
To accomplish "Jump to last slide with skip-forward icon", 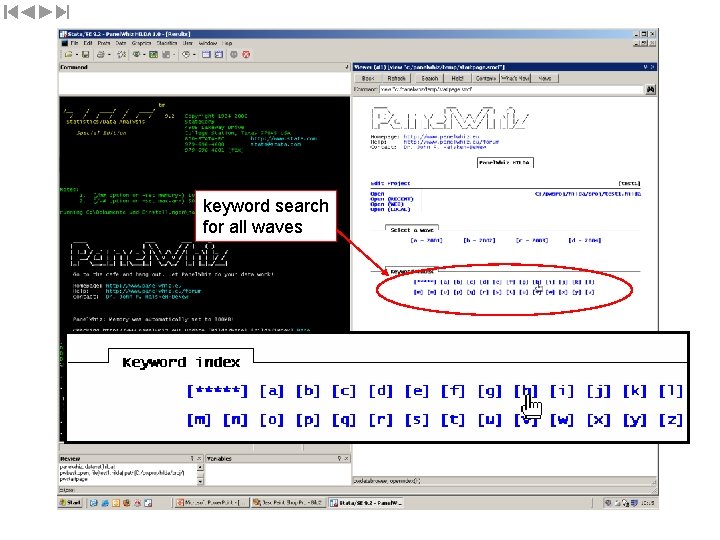I will (x=62, y=12).
